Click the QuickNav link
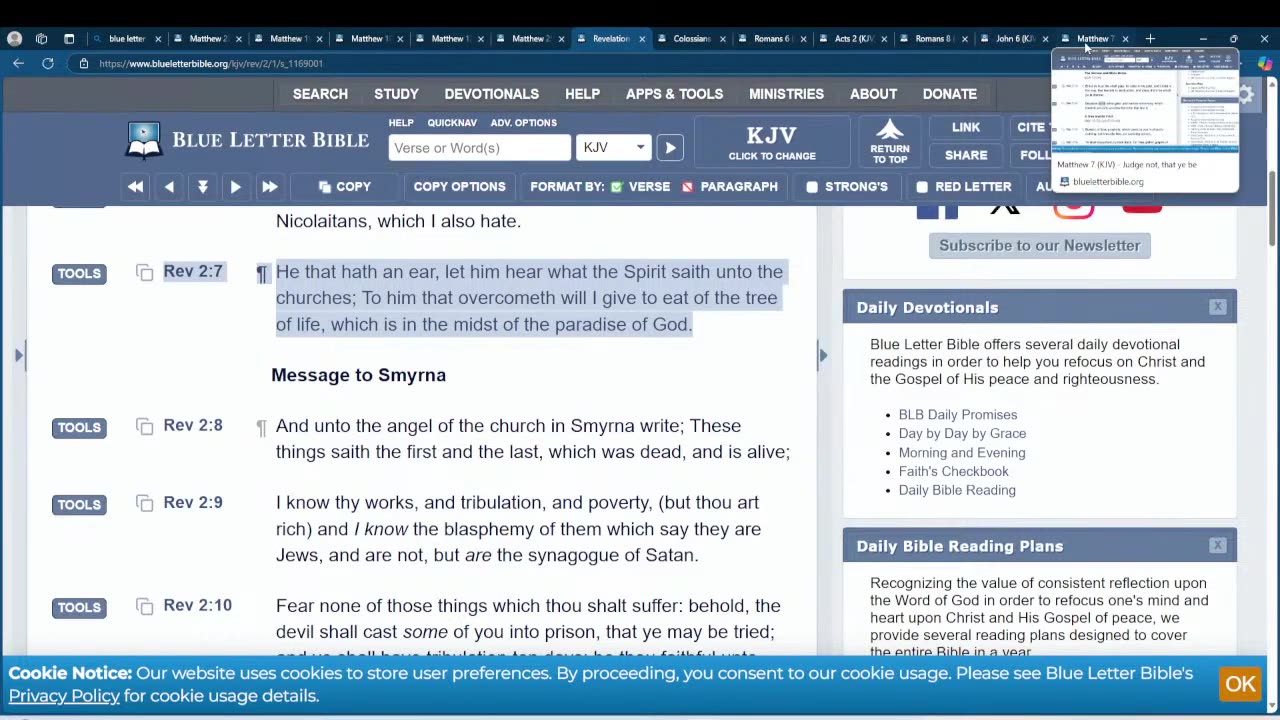The width and height of the screenshot is (1280, 720). coord(452,123)
